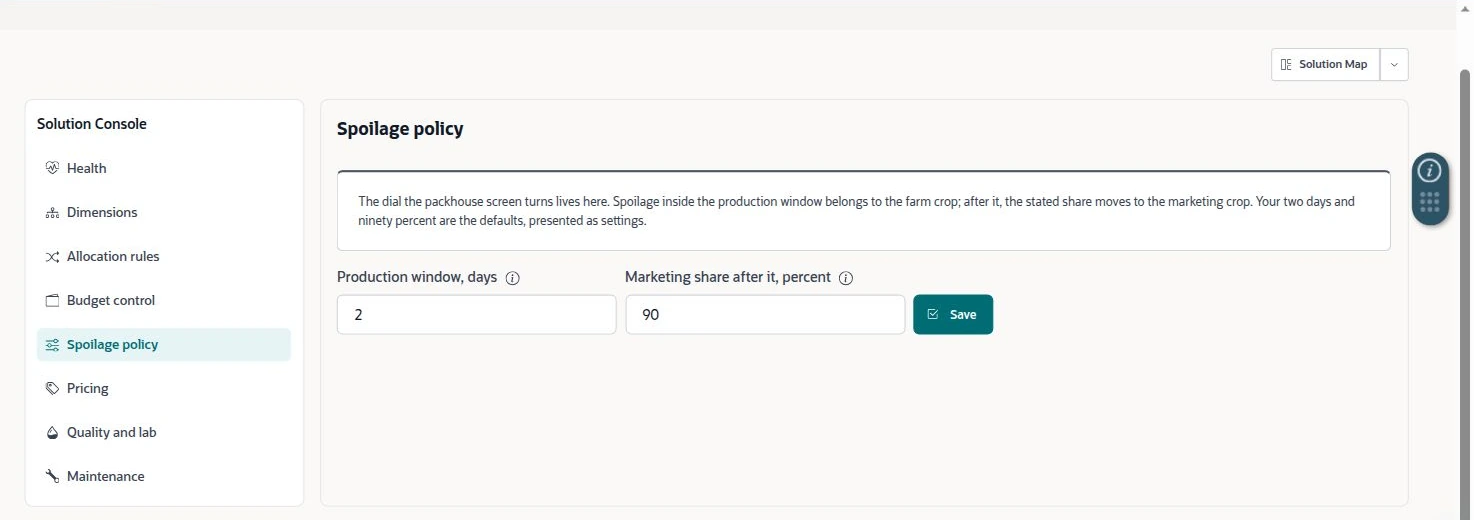Click the Solution Console heading

point(92,124)
